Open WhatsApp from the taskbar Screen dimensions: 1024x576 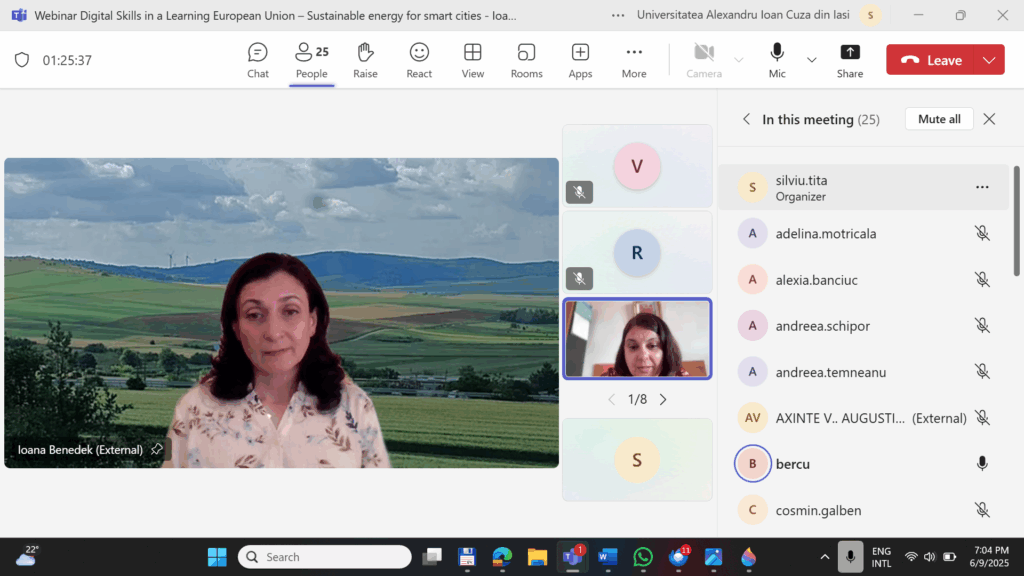pyautogui.click(x=643, y=557)
